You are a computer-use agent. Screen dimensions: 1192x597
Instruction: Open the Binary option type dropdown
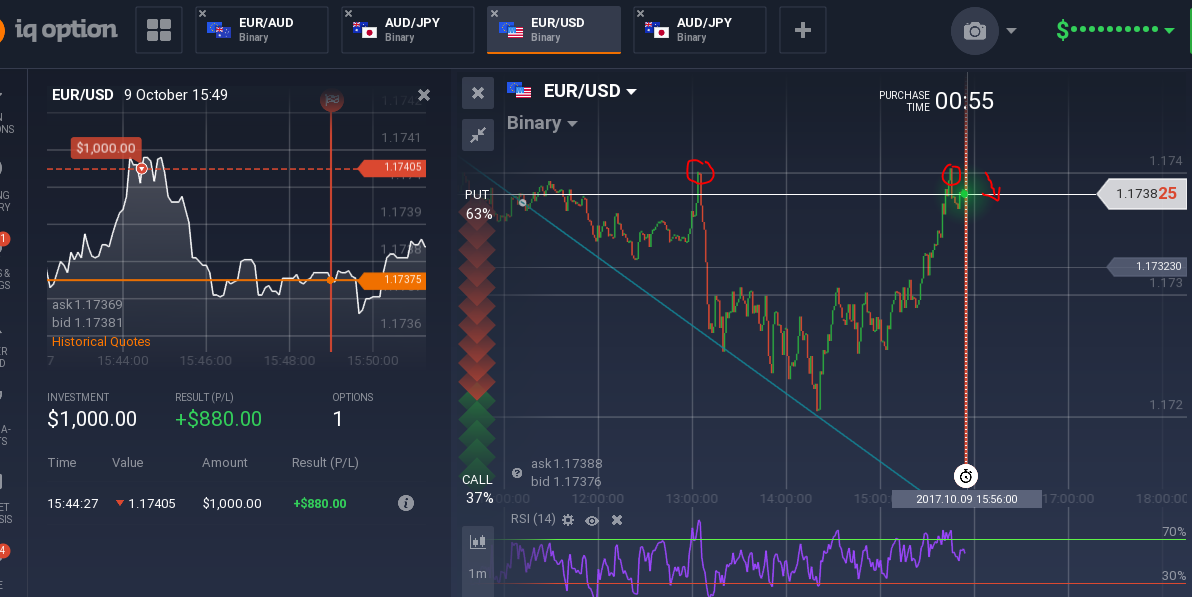[x=542, y=123]
